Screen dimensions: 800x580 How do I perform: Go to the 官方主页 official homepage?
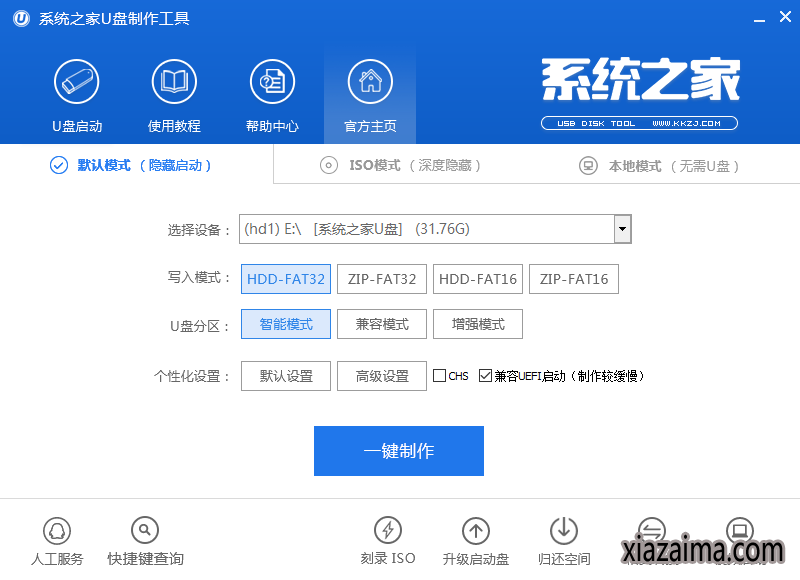click(x=370, y=96)
